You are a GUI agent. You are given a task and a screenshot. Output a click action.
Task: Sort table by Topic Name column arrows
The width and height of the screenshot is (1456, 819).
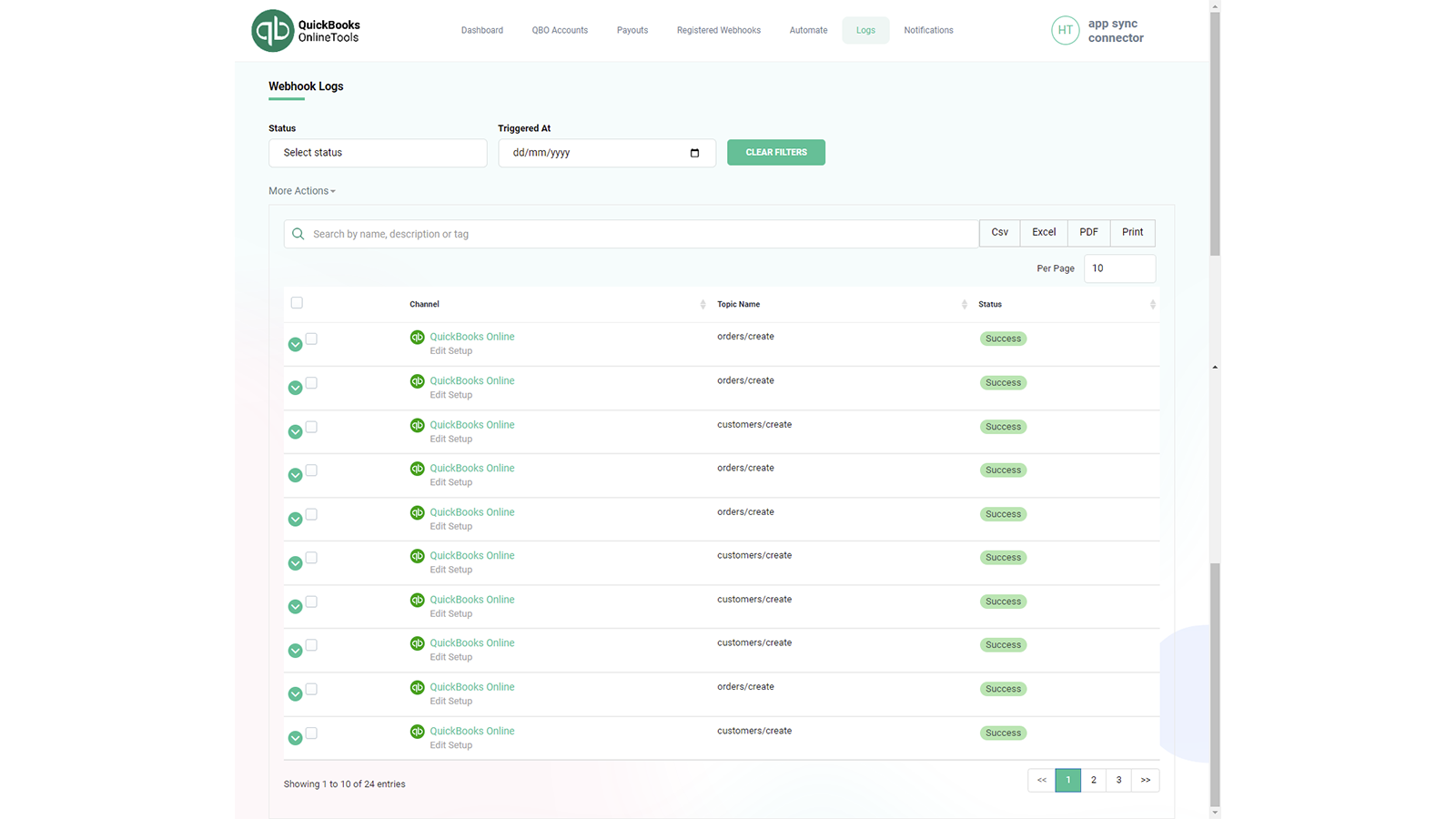(x=964, y=305)
